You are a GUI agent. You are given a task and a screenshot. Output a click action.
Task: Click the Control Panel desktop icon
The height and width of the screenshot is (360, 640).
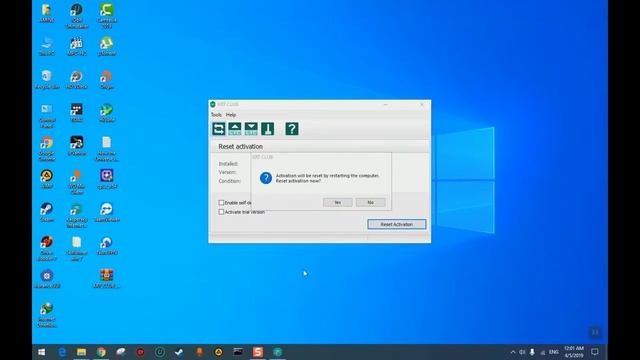(x=47, y=116)
